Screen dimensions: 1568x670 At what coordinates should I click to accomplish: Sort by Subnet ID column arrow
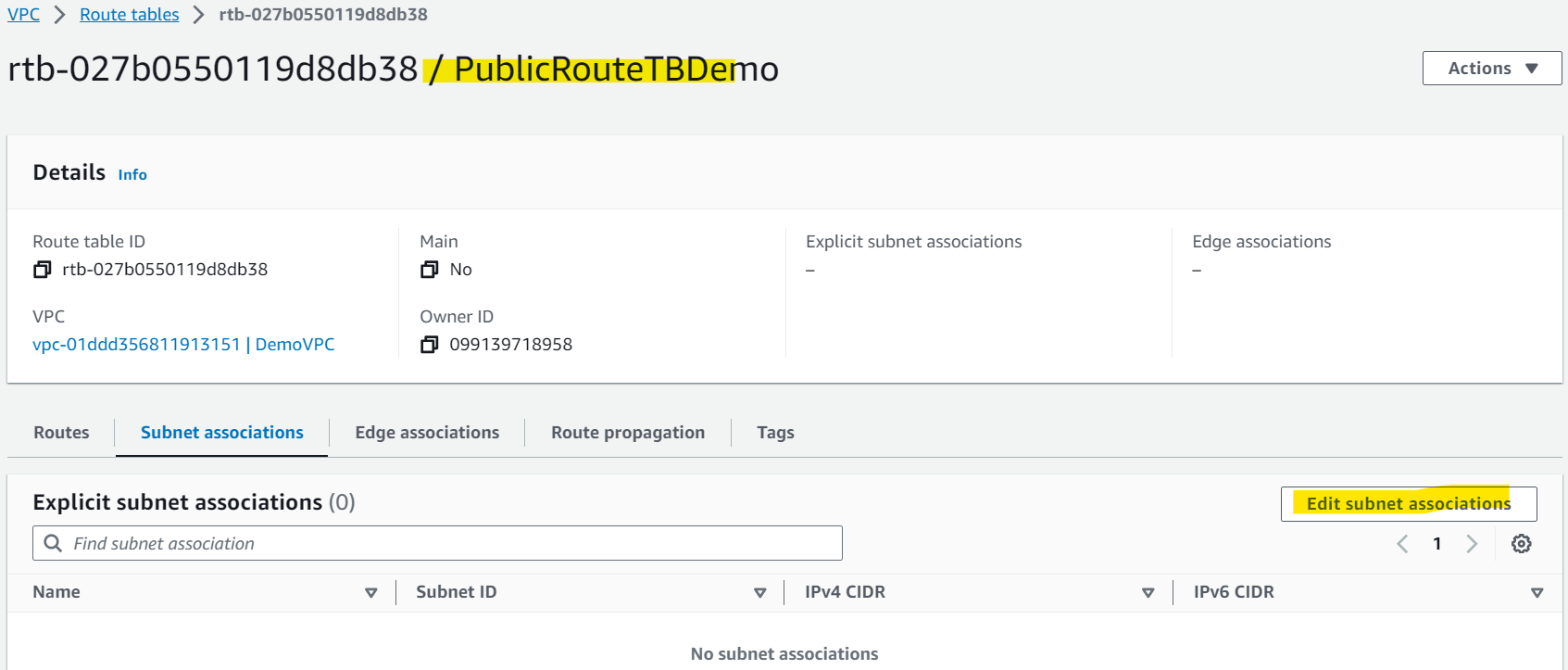tap(759, 593)
